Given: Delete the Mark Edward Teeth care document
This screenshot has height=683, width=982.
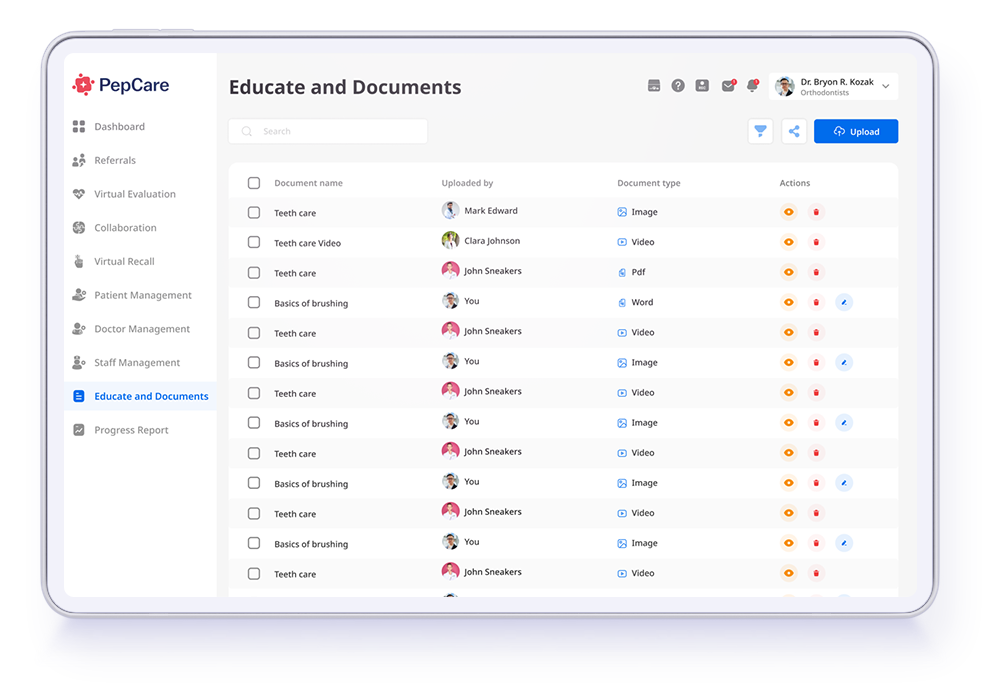Looking at the screenshot, I should click(816, 212).
